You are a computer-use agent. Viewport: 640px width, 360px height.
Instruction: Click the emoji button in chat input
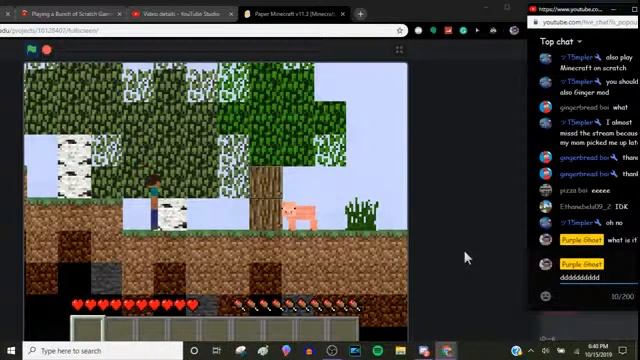pos(546,296)
